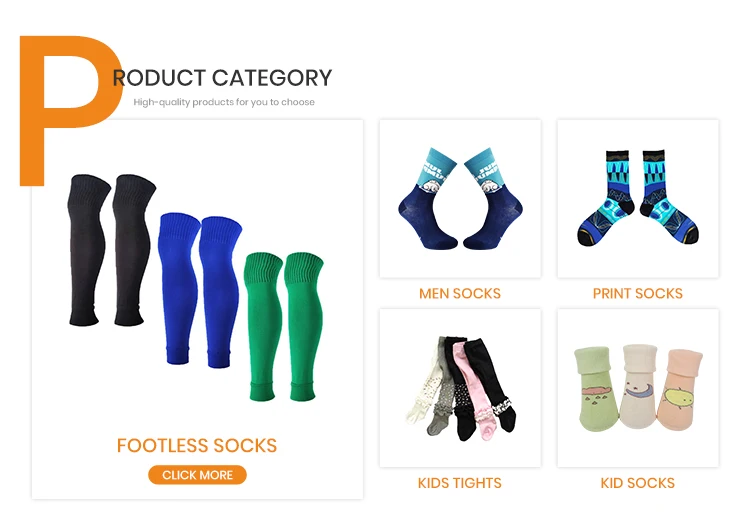Image resolution: width=750 pixels, height=529 pixels.
Task: Select the pastel baby socks image
Action: click(x=638, y=388)
